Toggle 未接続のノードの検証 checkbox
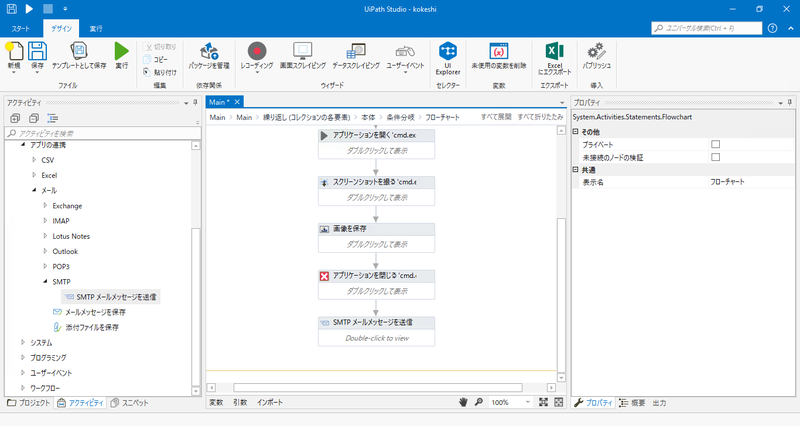The image size is (800, 426). [x=715, y=157]
